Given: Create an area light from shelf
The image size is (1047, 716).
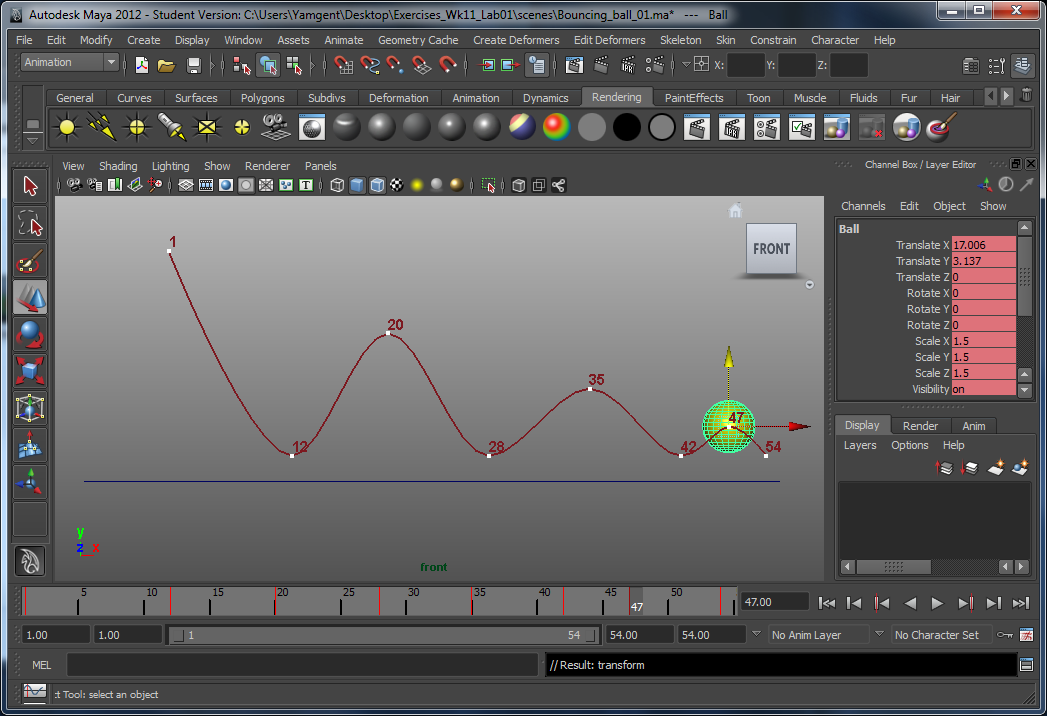Looking at the screenshot, I should pyautogui.click(x=207, y=127).
